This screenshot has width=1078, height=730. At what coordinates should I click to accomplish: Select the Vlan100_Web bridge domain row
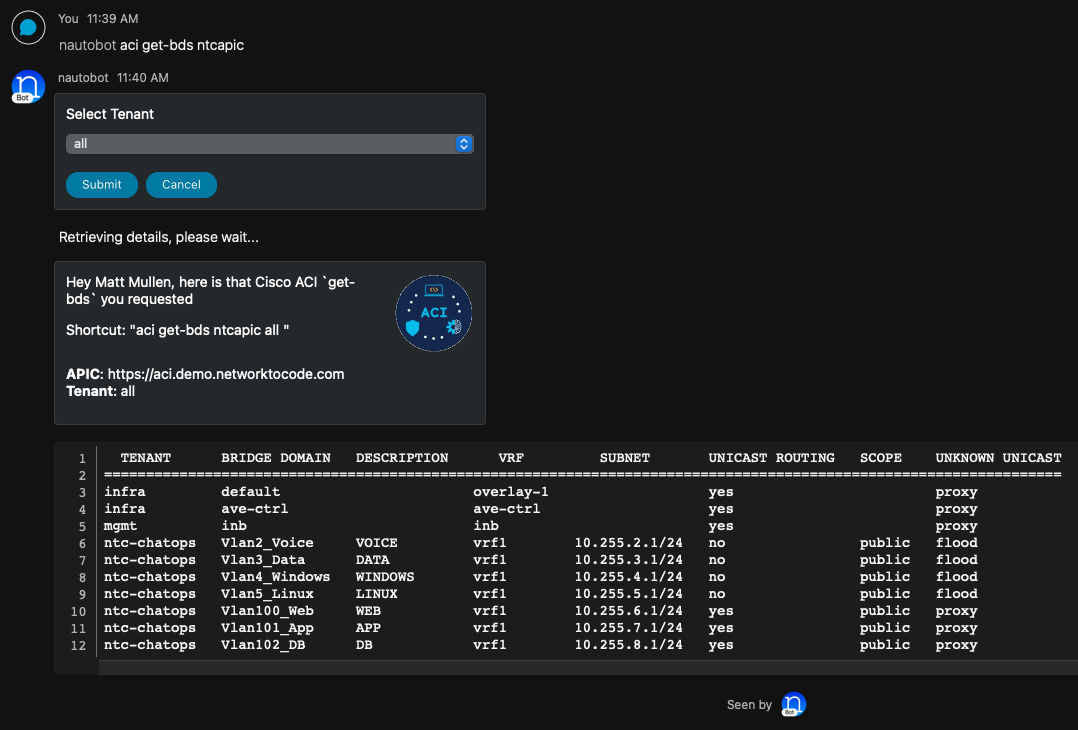point(267,611)
